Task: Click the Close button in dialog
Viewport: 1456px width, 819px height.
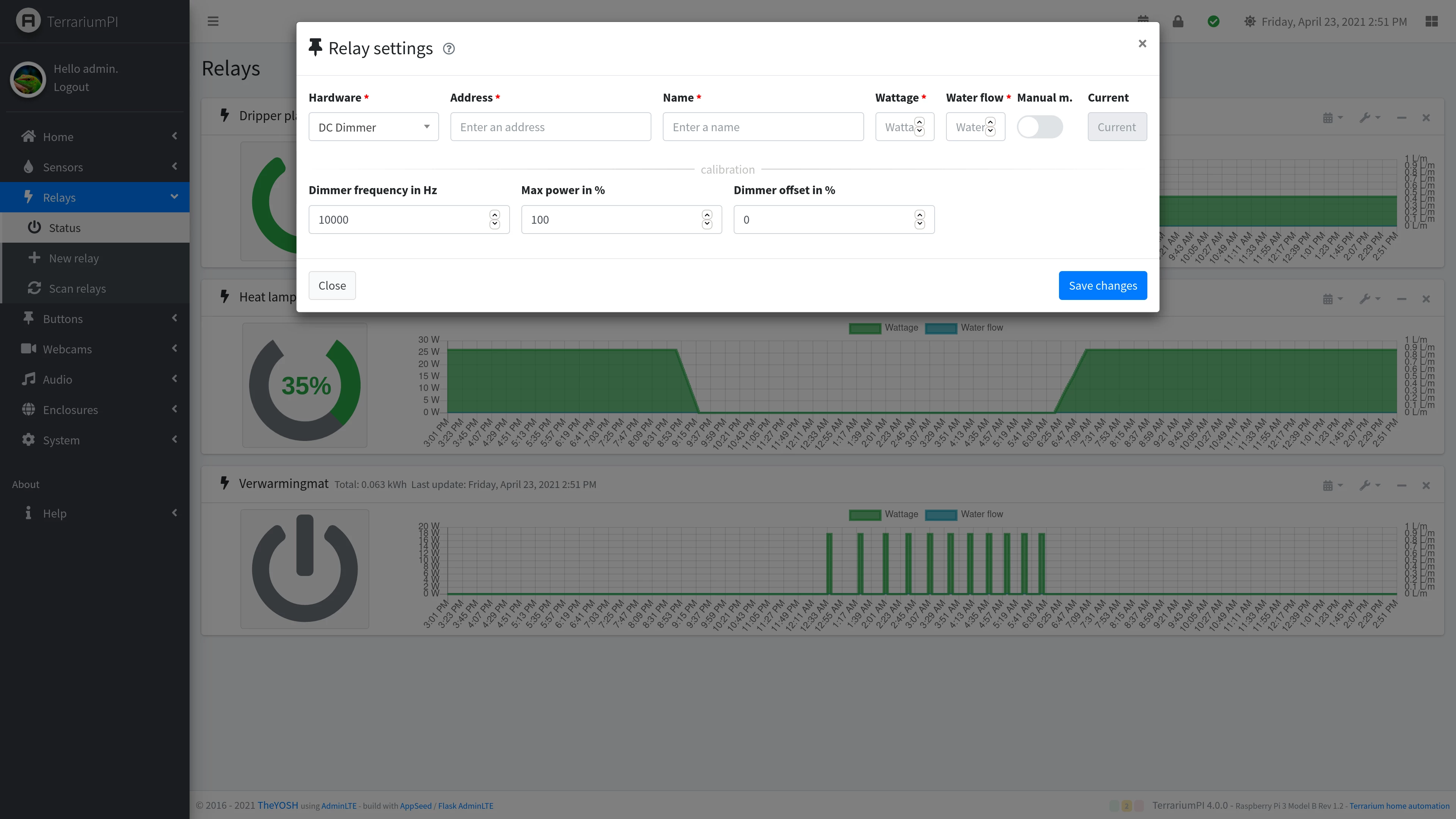Action: tap(332, 286)
